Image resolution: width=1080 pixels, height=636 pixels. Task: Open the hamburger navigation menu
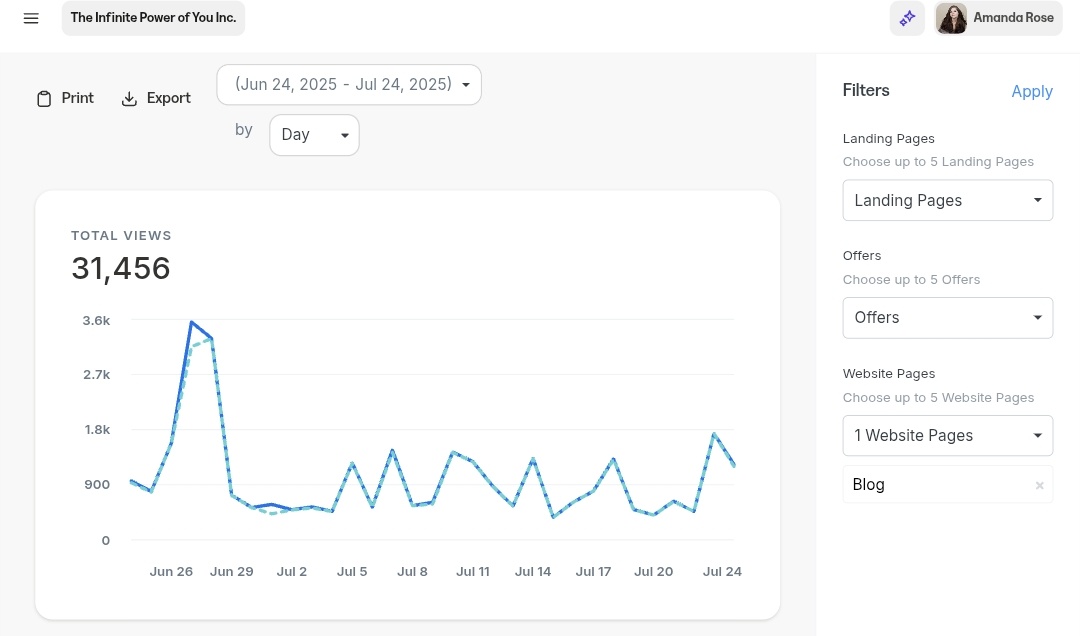tap(31, 18)
